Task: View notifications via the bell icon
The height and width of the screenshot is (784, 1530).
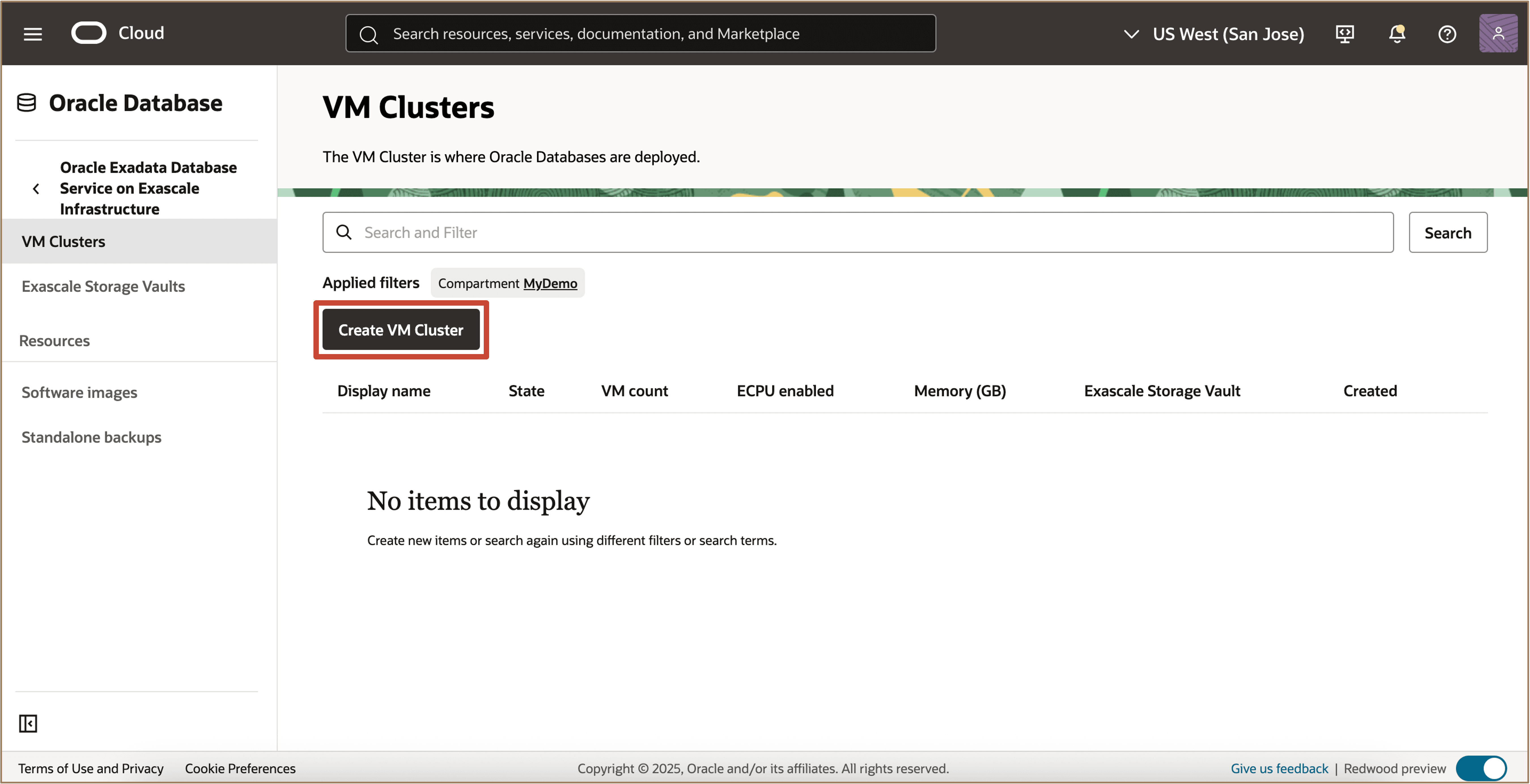Action: tap(1396, 34)
